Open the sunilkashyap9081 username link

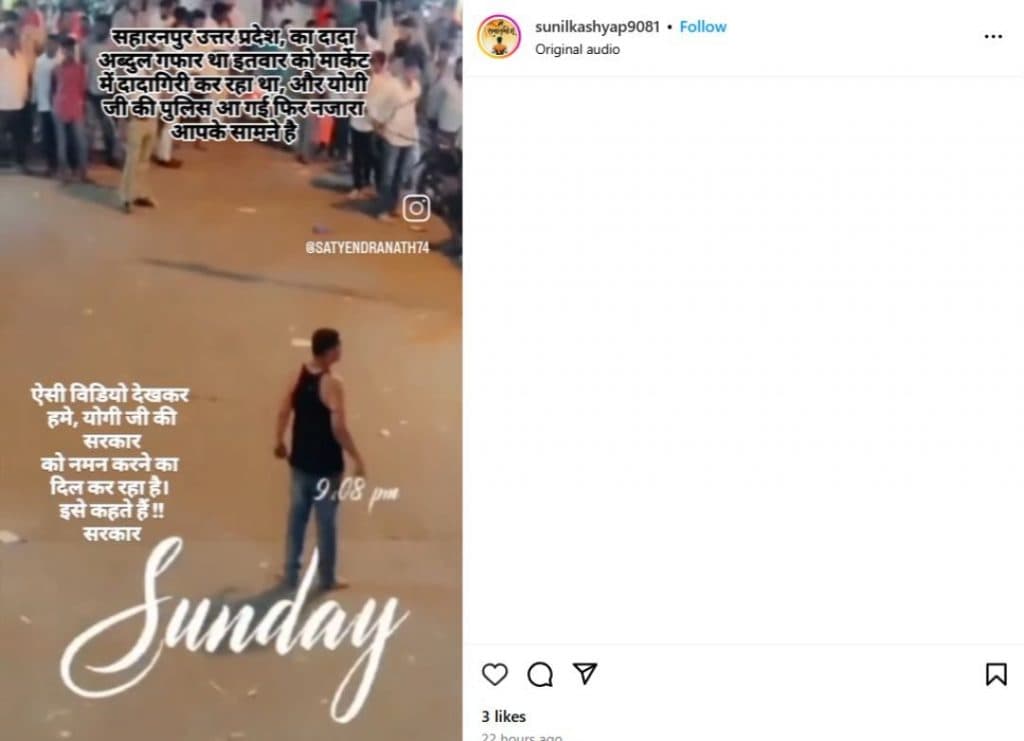597,27
